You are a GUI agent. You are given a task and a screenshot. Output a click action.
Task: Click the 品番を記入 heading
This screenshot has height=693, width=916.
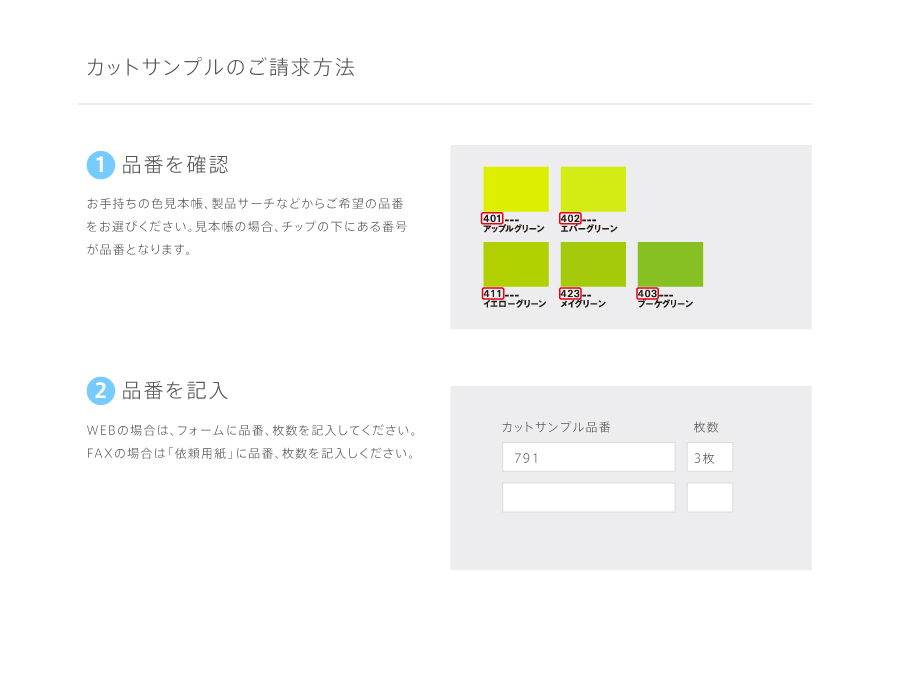[x=175, y=390]
